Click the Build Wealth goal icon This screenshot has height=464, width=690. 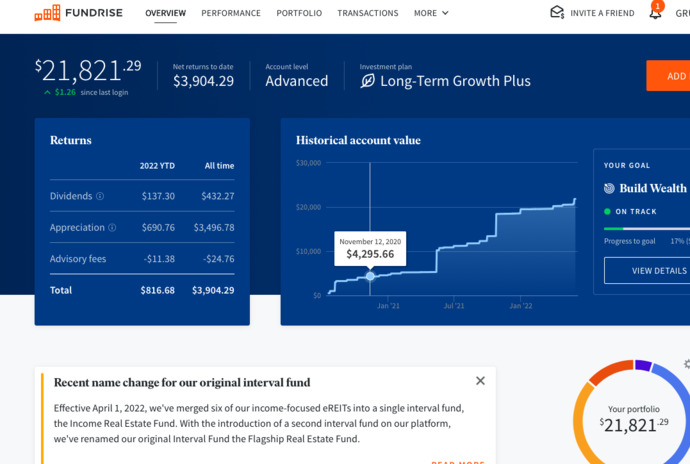609,188
